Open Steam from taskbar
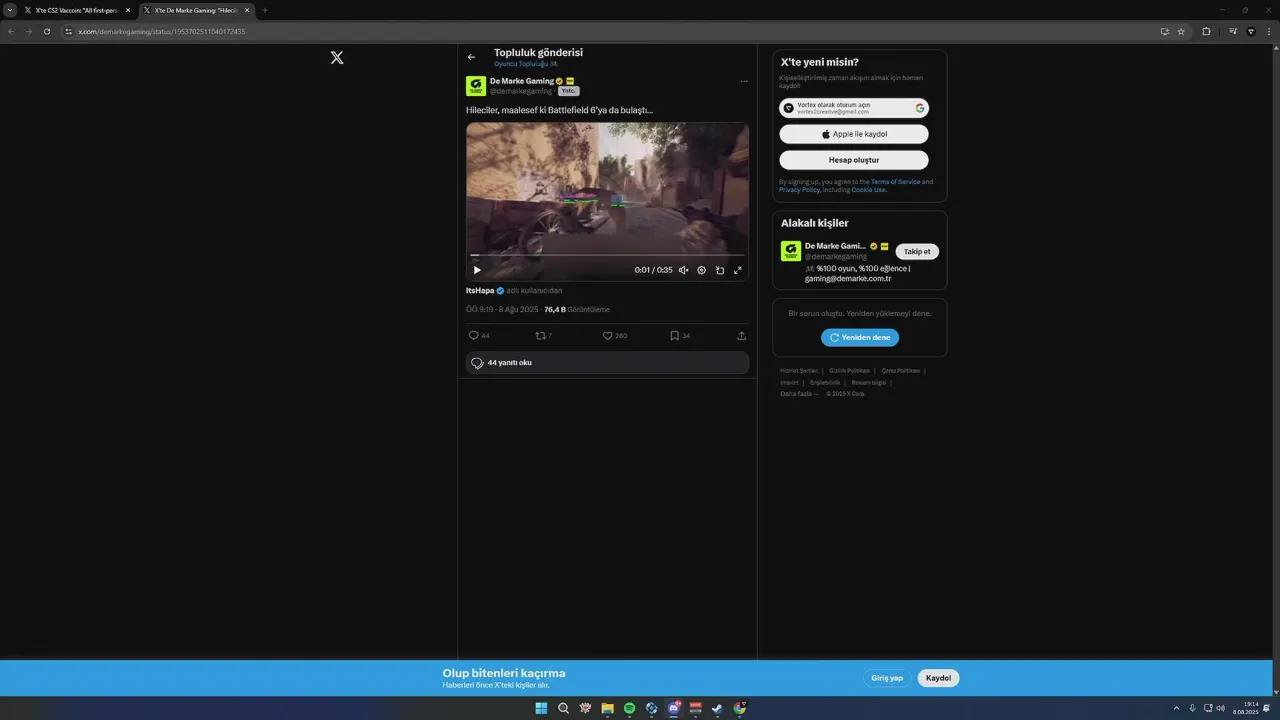 pos(717,708)
